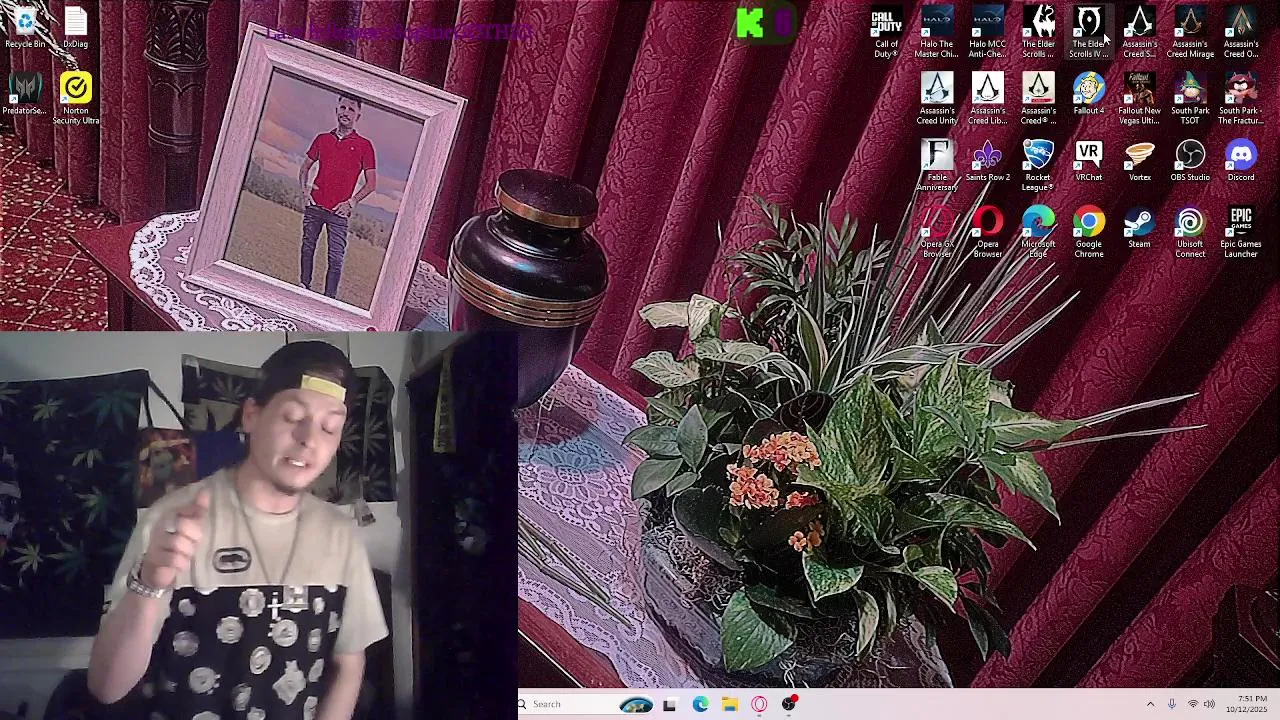The height and width of the screenshot is (720, 1280).
Task: Launch the Rocket League shortcut
Action: coord(1038,166)
